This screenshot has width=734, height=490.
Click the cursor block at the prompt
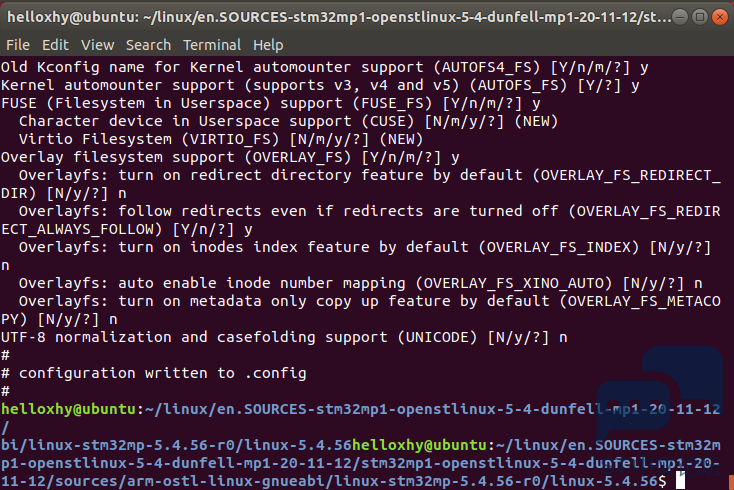click(680, 481)
